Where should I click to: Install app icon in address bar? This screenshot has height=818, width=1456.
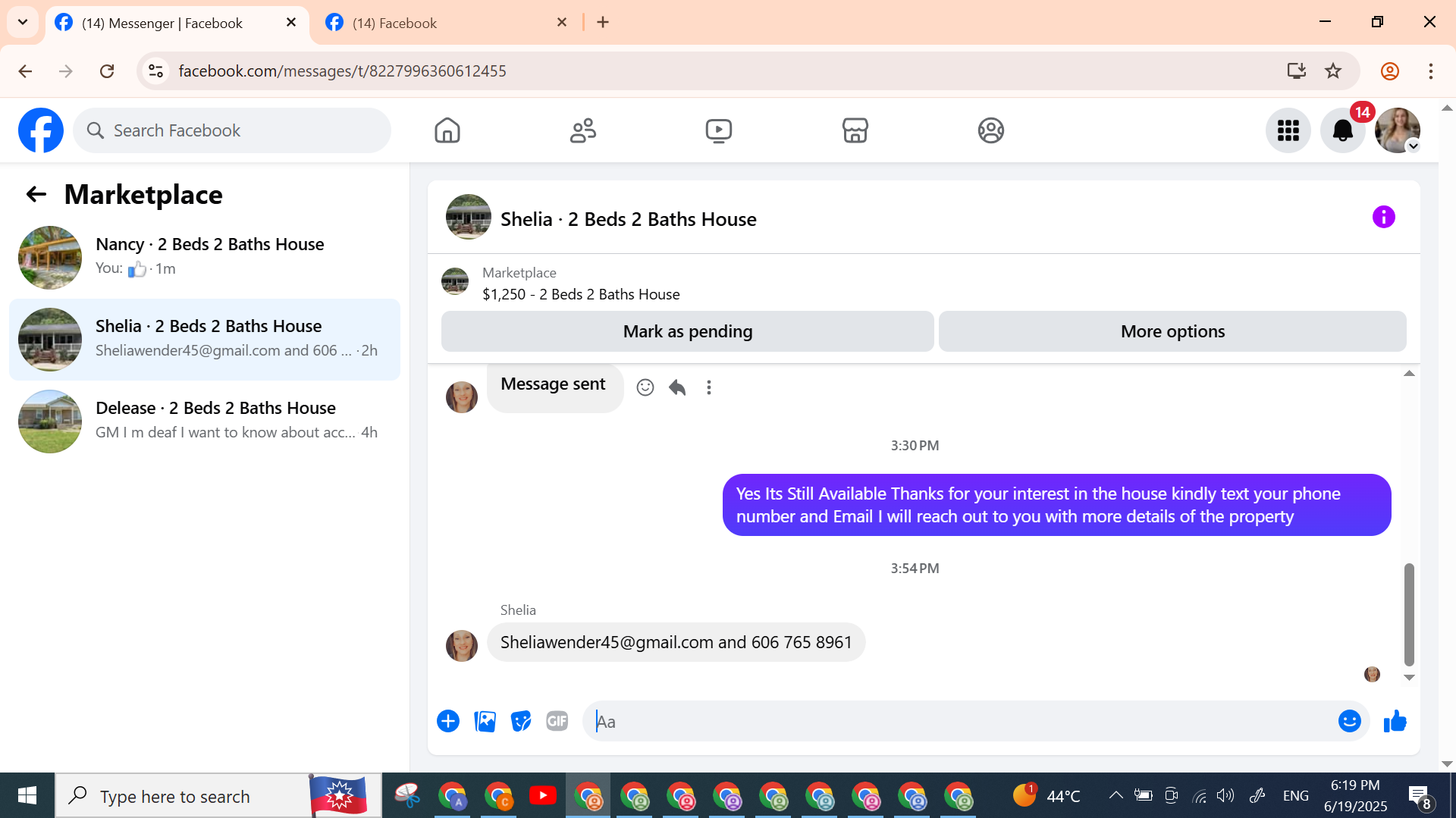click(1297, 71)
